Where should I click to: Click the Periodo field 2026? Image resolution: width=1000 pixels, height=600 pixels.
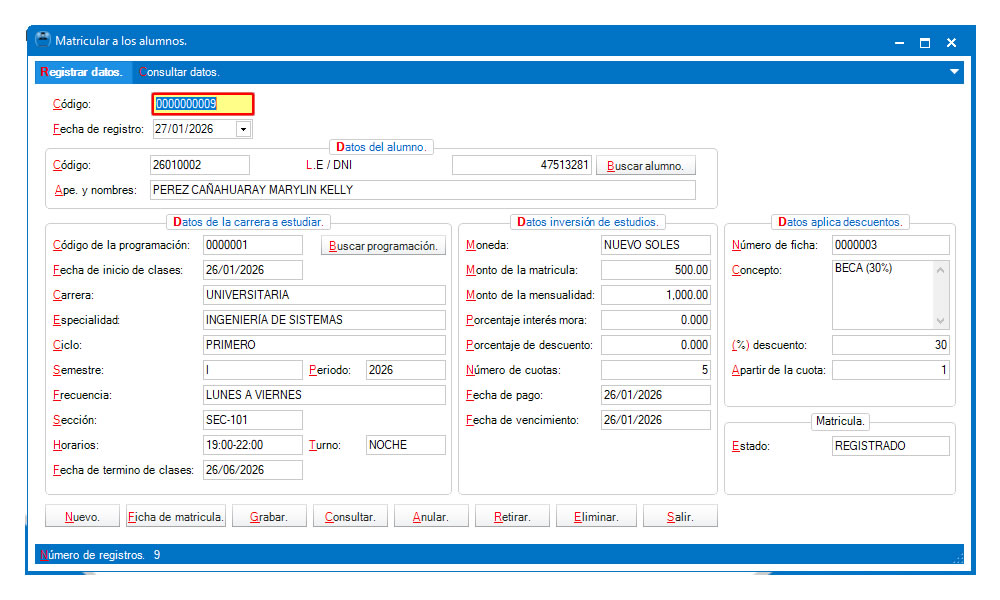click(406, 370)
